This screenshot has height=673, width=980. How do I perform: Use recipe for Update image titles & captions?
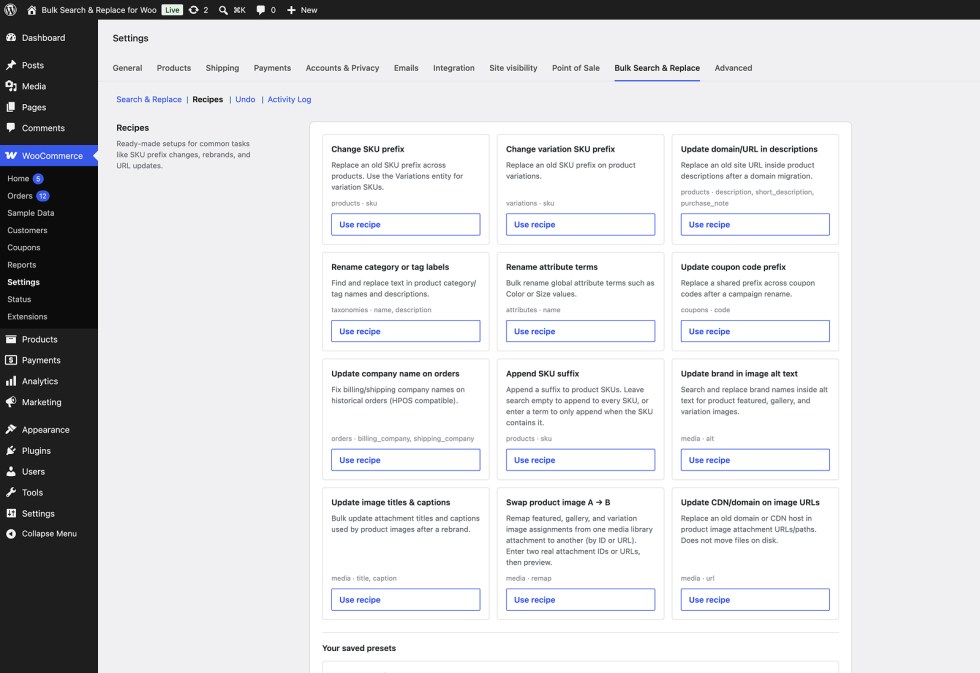(406, 600)
